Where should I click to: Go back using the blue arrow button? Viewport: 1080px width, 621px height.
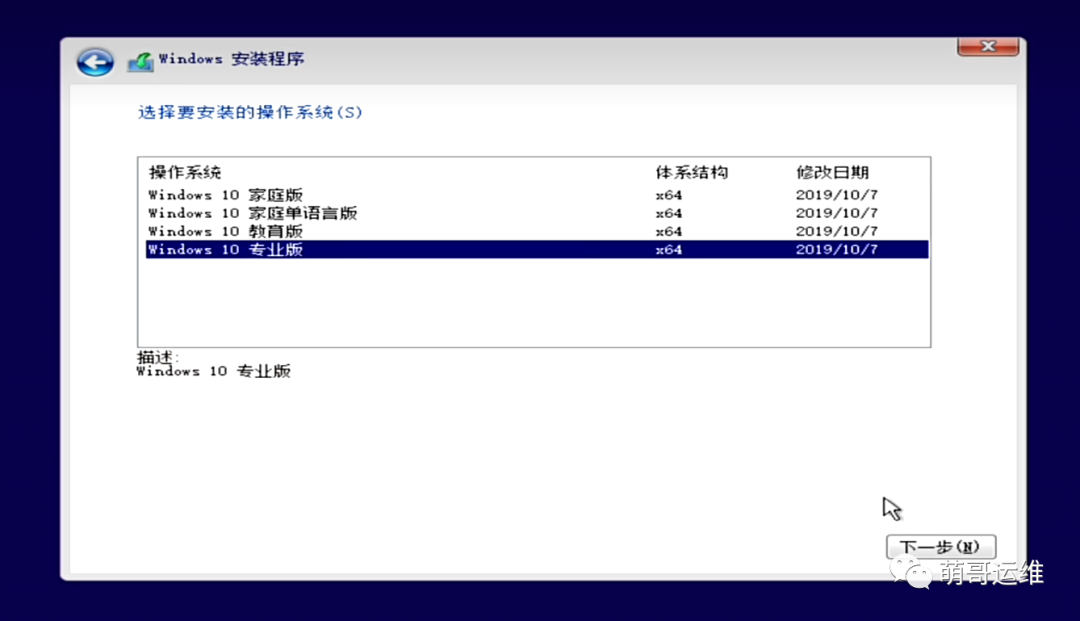tap(95, 62)
